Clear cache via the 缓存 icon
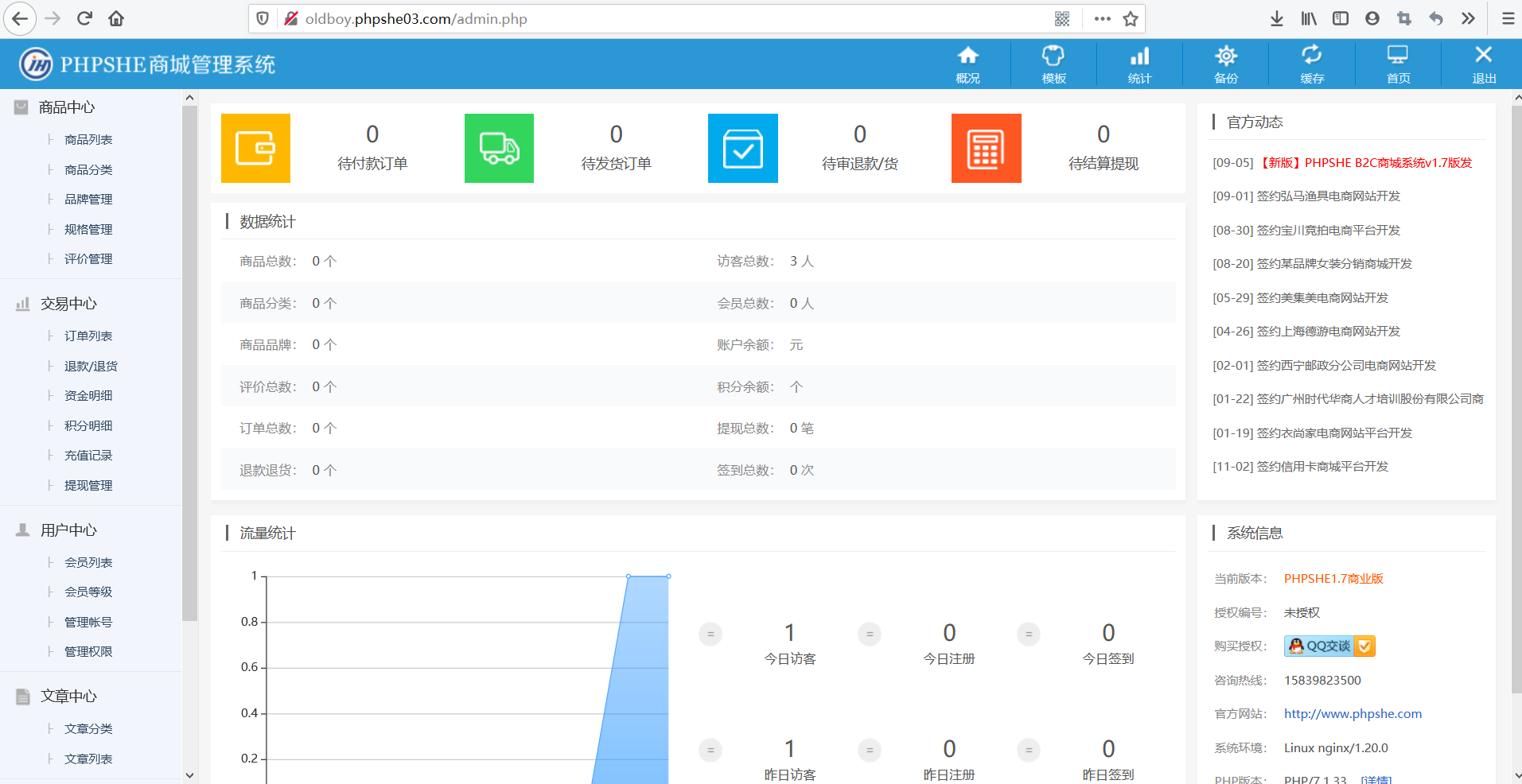This screenshot has width=1522, height=784. (1311, 64)
